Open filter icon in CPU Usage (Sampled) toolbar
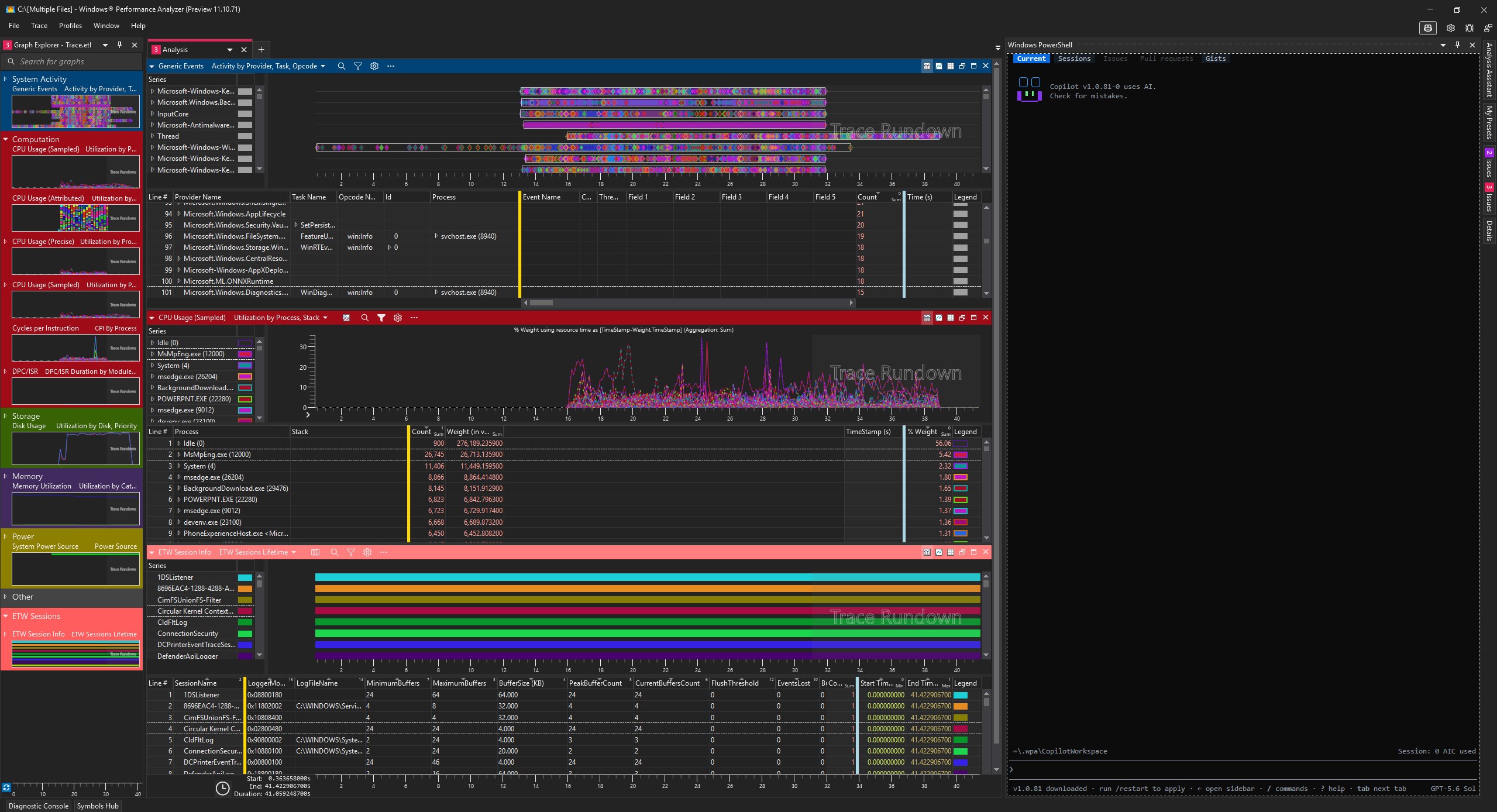Screen dimensions: 1497x812 pos(381,318)
